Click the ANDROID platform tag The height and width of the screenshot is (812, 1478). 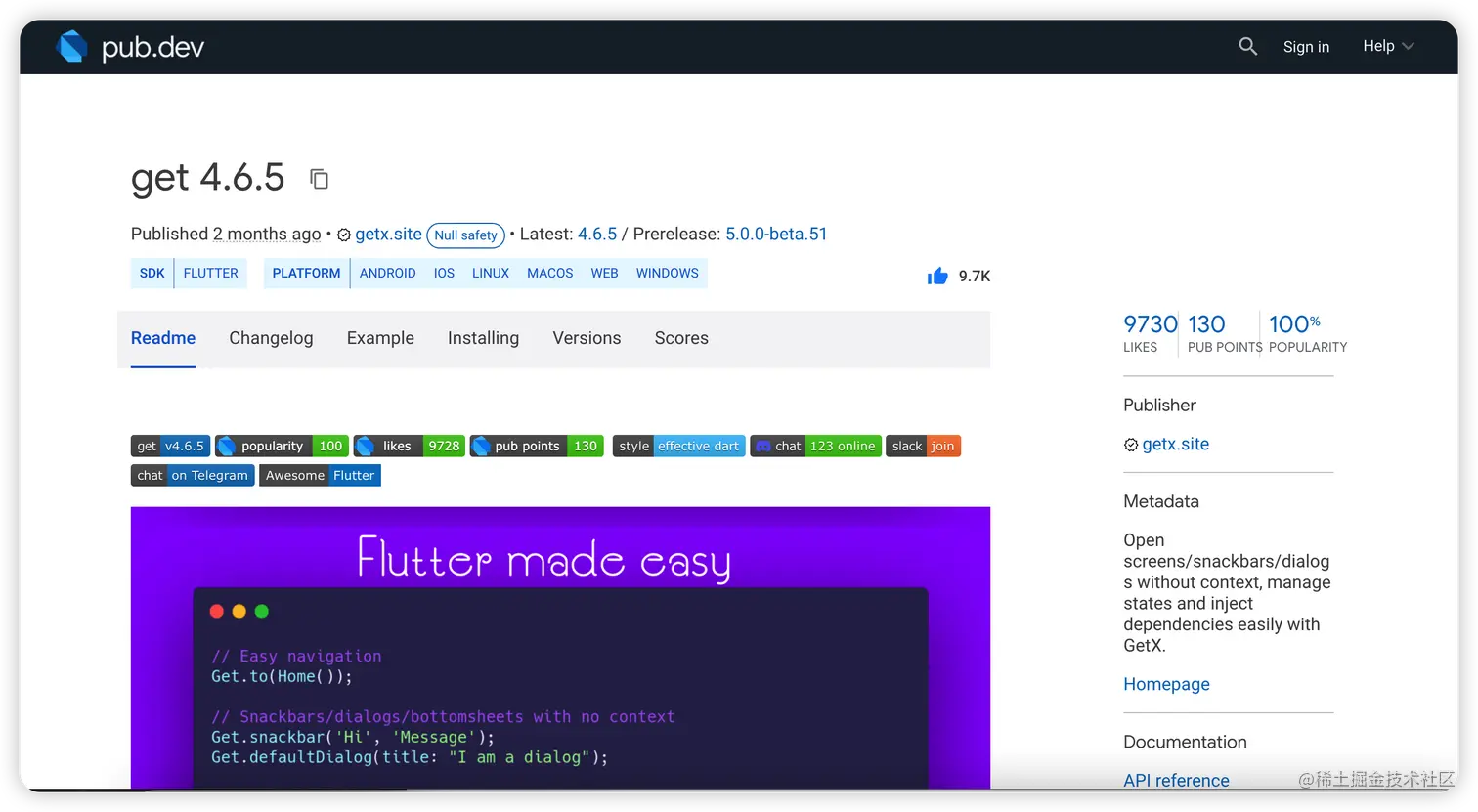point(387,274)
